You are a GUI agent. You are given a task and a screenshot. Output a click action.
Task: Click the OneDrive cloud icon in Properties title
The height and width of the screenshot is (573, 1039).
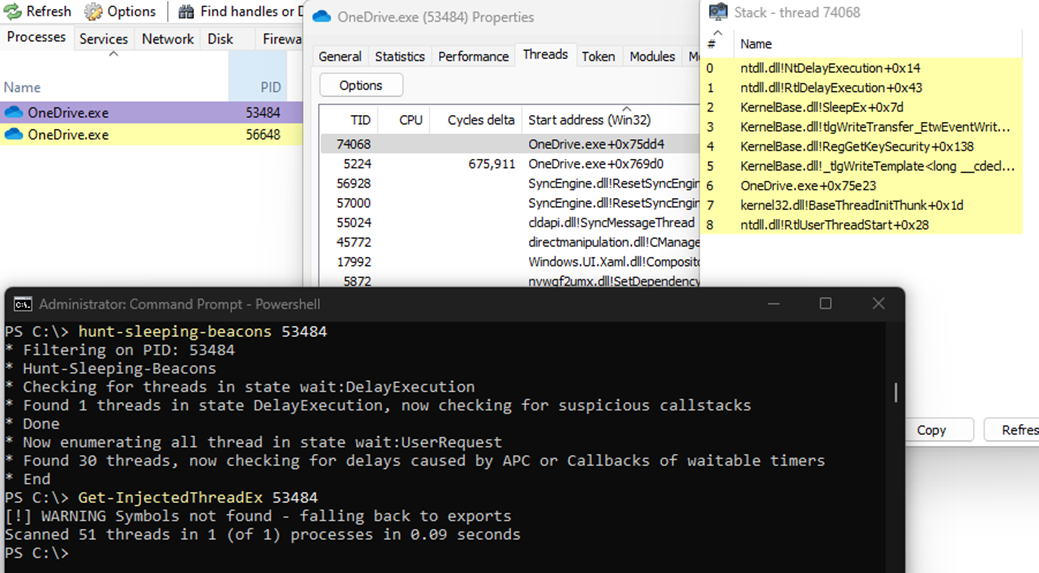click(322, 17)
